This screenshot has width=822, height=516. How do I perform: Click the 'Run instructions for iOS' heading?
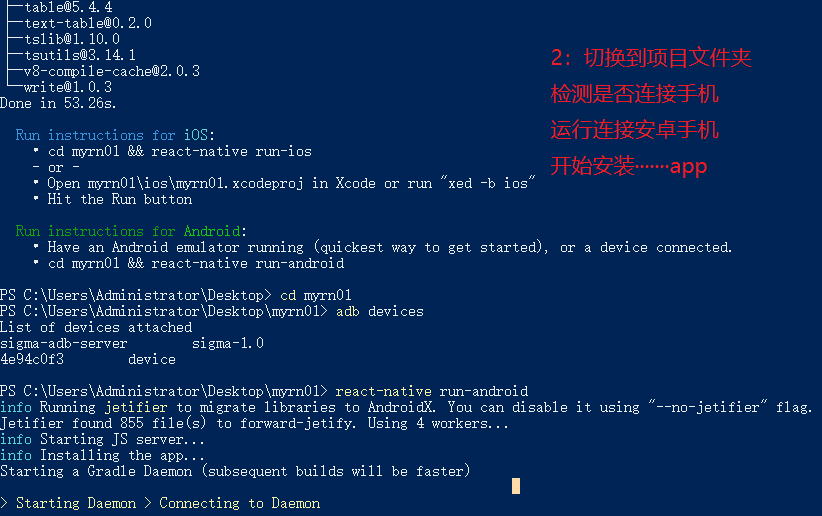pyautogui.click(x=115, y=135)
